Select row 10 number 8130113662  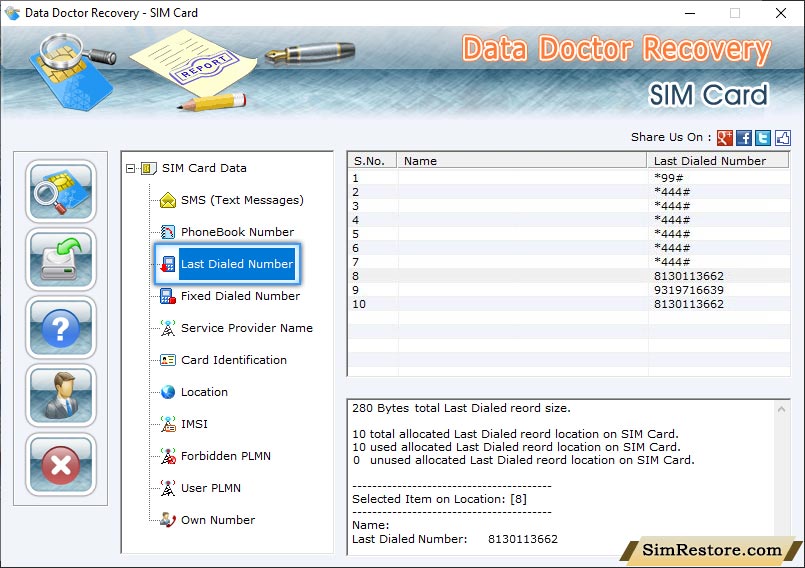pos(569,304)
